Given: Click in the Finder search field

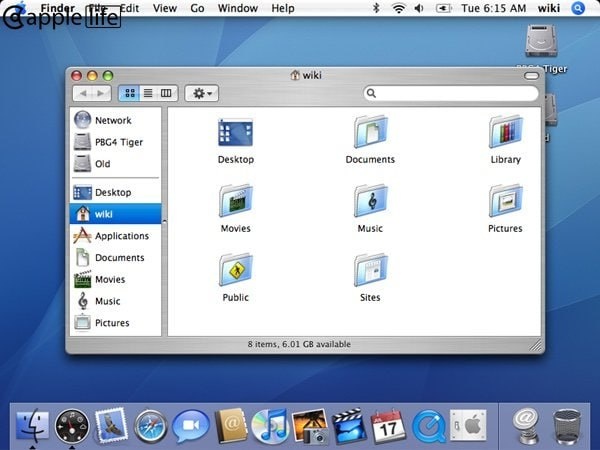Looking at the screenshot, I should point(451,93).
